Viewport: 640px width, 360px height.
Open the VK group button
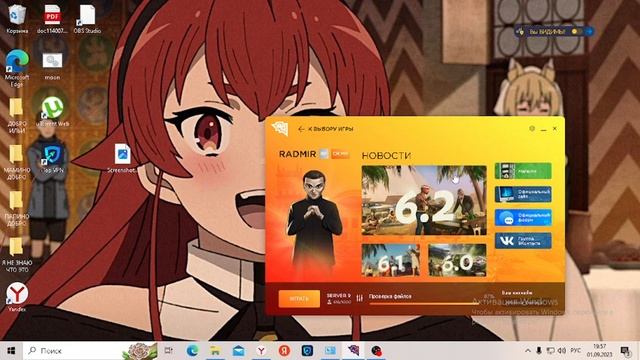point(523,241)
